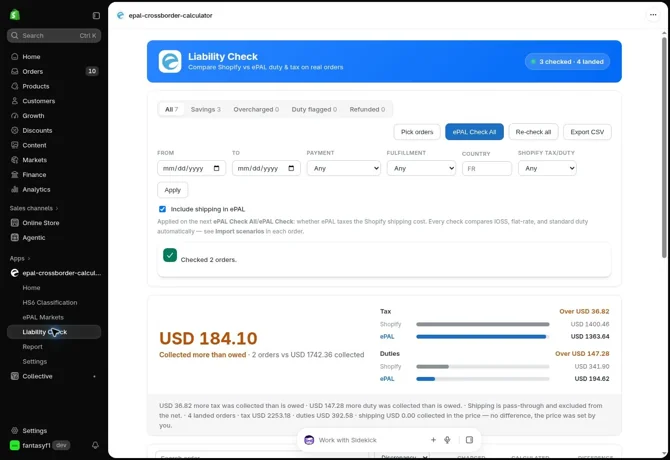Viewport: 670px width, 460px height.
Task: Click the FROM date input
Action: [191, 168]
